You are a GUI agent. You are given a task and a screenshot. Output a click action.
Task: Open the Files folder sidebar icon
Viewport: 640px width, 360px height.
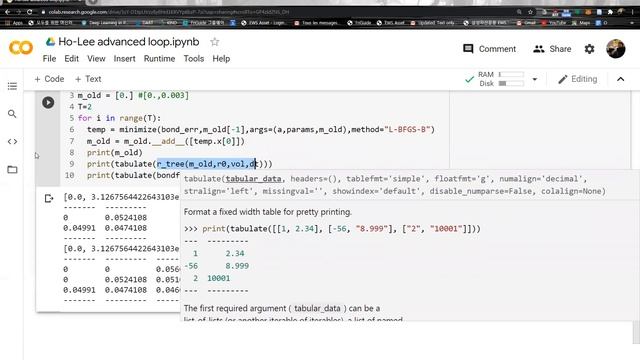click(x=12, y=169)
